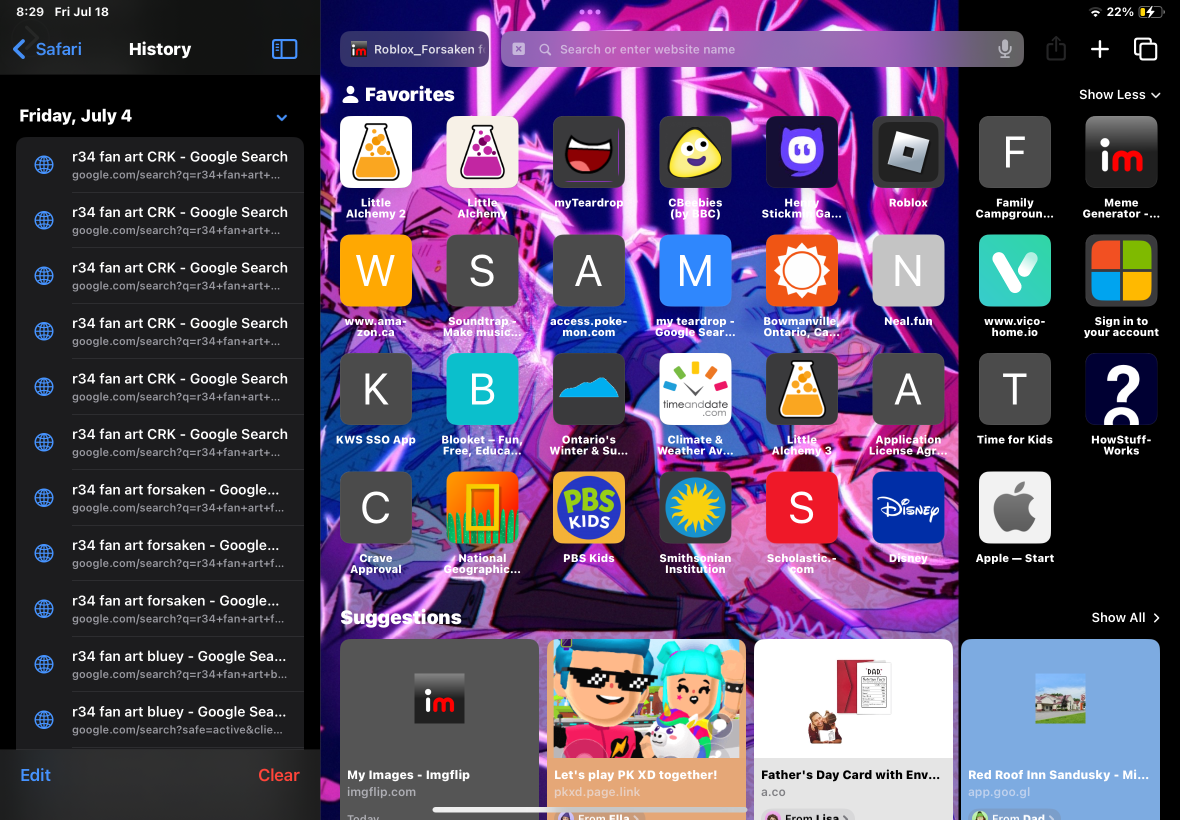Open the access.pokemon.com favorite
The width and height of the screenshot is (1180, 820).
[x=588, y=271]
